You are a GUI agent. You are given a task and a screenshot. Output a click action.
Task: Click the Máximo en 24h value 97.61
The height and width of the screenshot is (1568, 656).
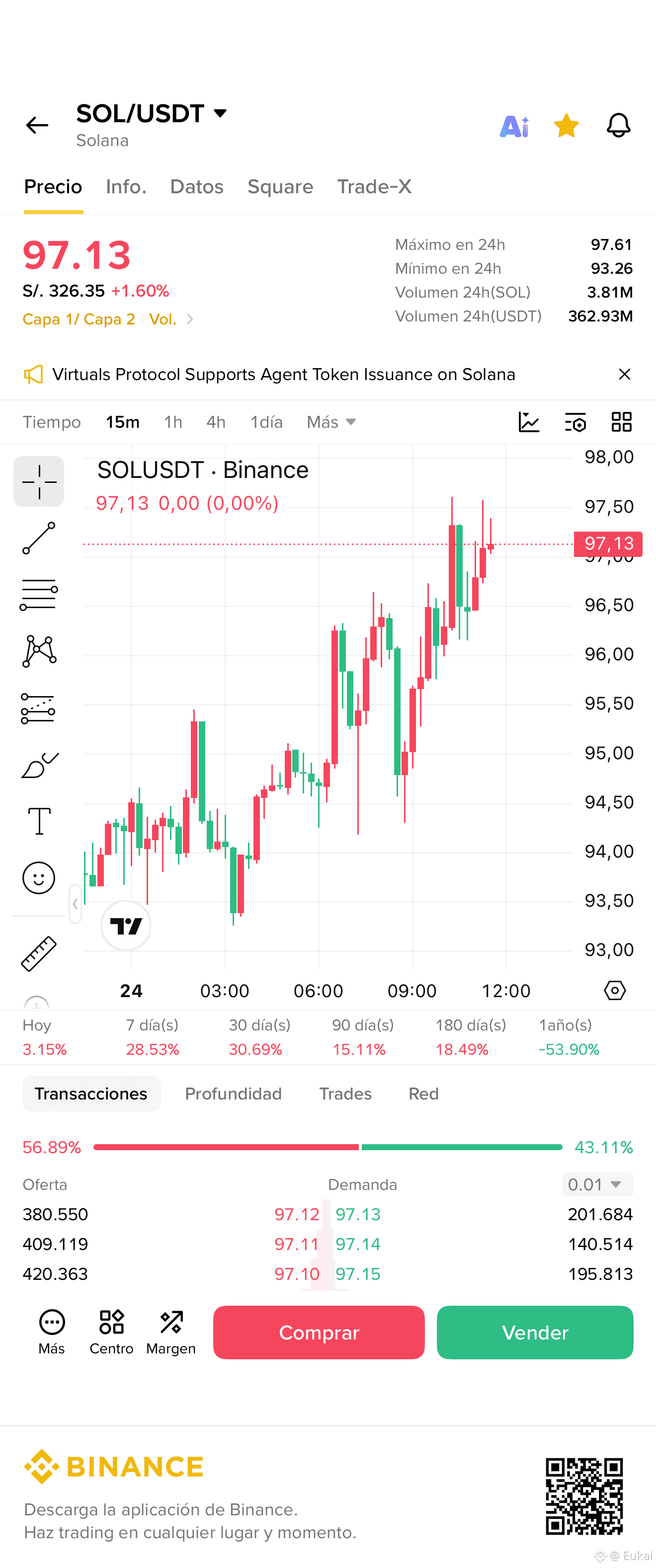coord(612,245)
